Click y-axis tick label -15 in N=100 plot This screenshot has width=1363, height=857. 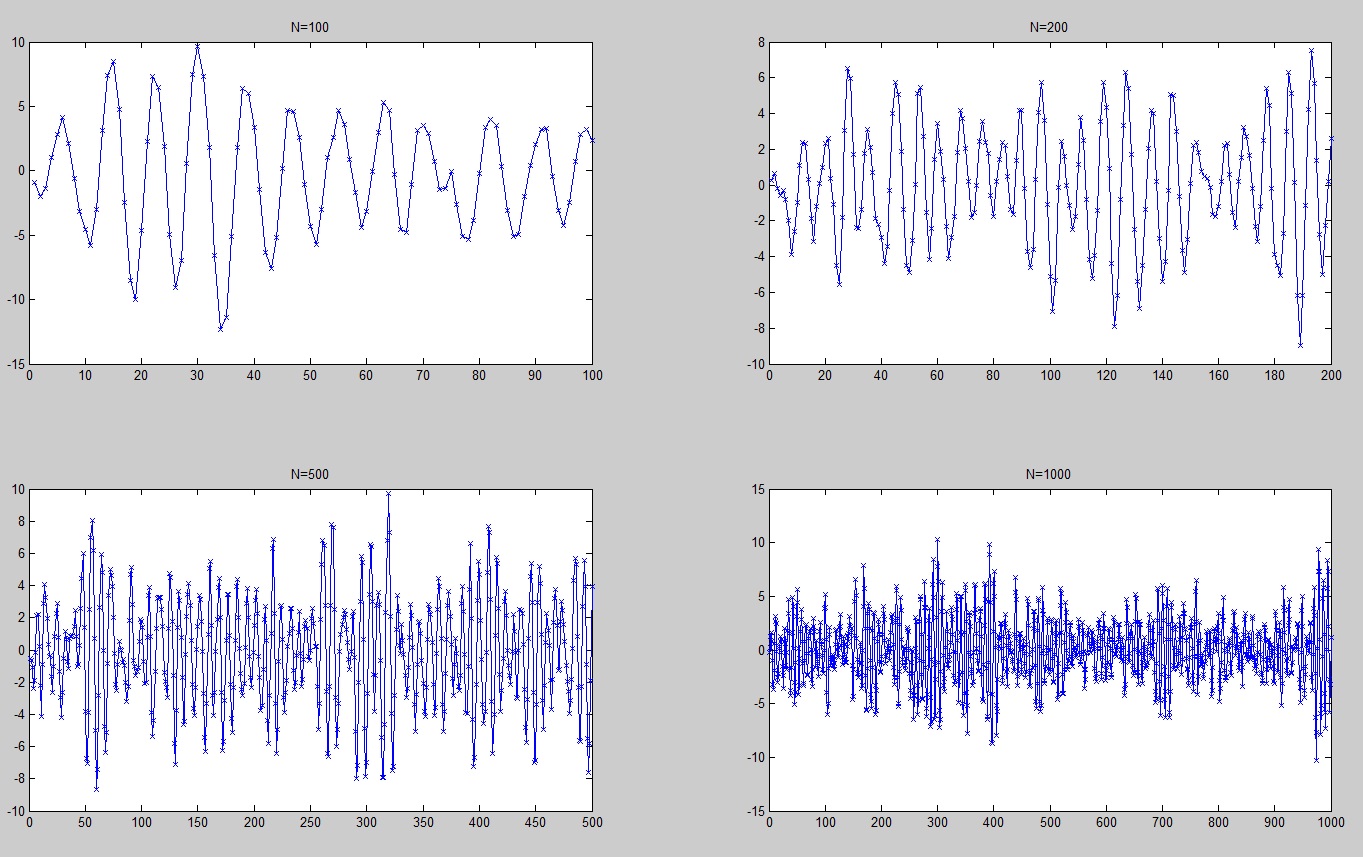tap(15, 364)
